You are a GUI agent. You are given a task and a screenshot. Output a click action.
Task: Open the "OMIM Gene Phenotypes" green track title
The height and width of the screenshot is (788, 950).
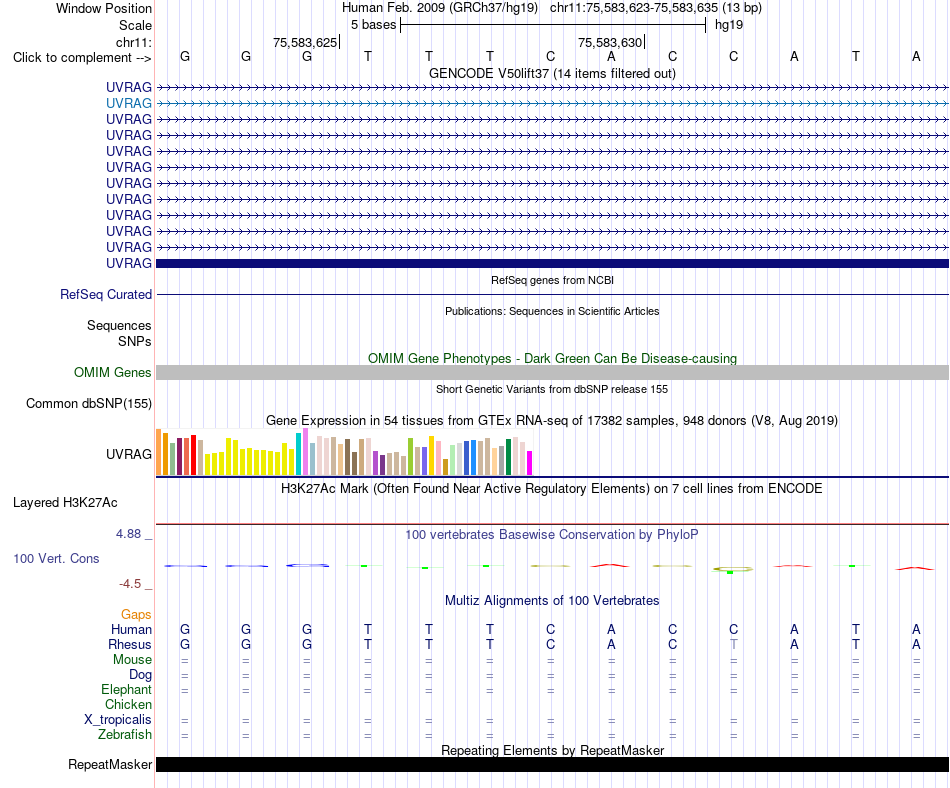click(x=552, y=359)
